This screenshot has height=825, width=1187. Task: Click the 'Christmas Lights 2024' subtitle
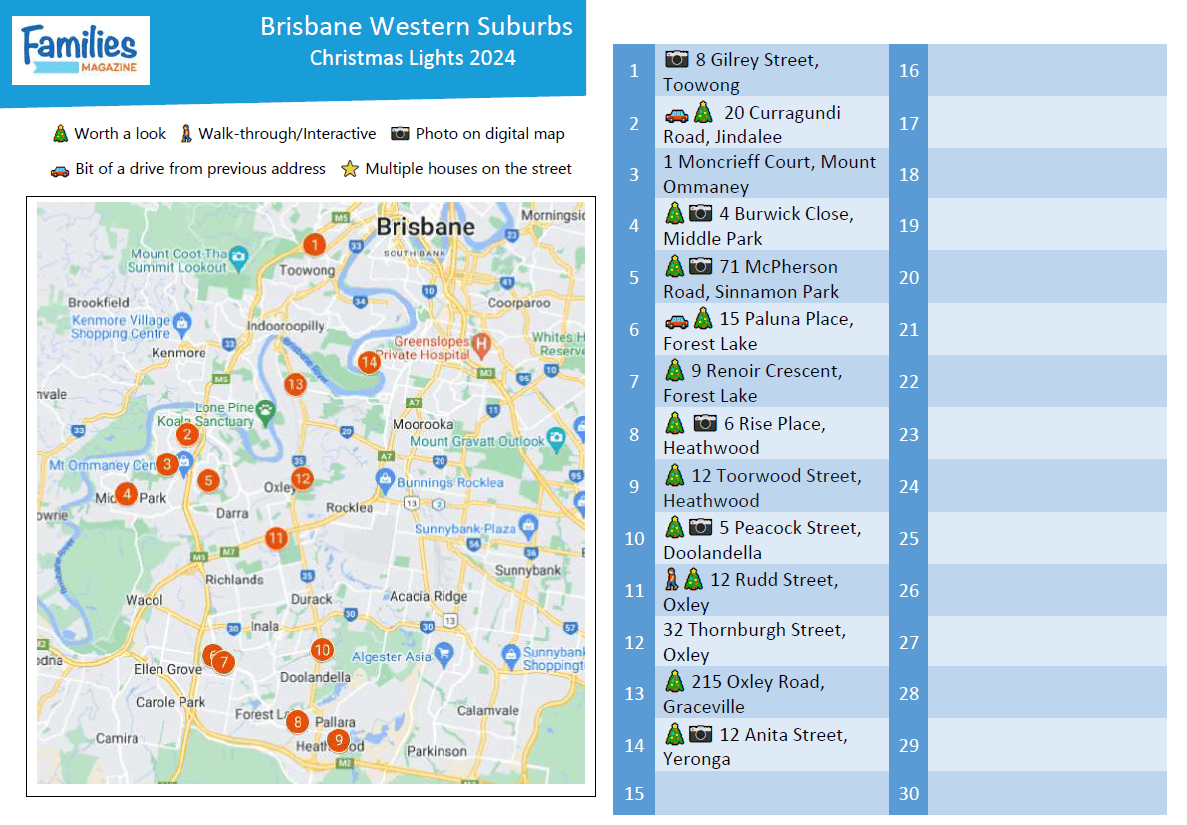click(x=413, y=58)
